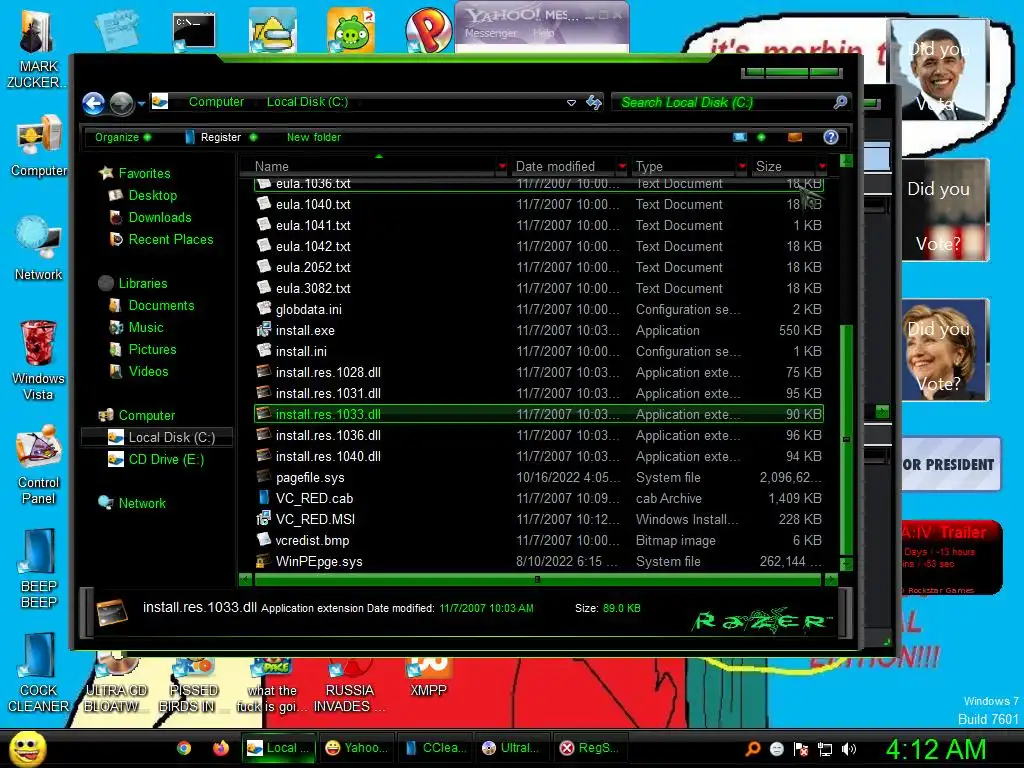
Task: Click the Back navigation arrow
Action: pyautogui.click(x=93, y=103)
